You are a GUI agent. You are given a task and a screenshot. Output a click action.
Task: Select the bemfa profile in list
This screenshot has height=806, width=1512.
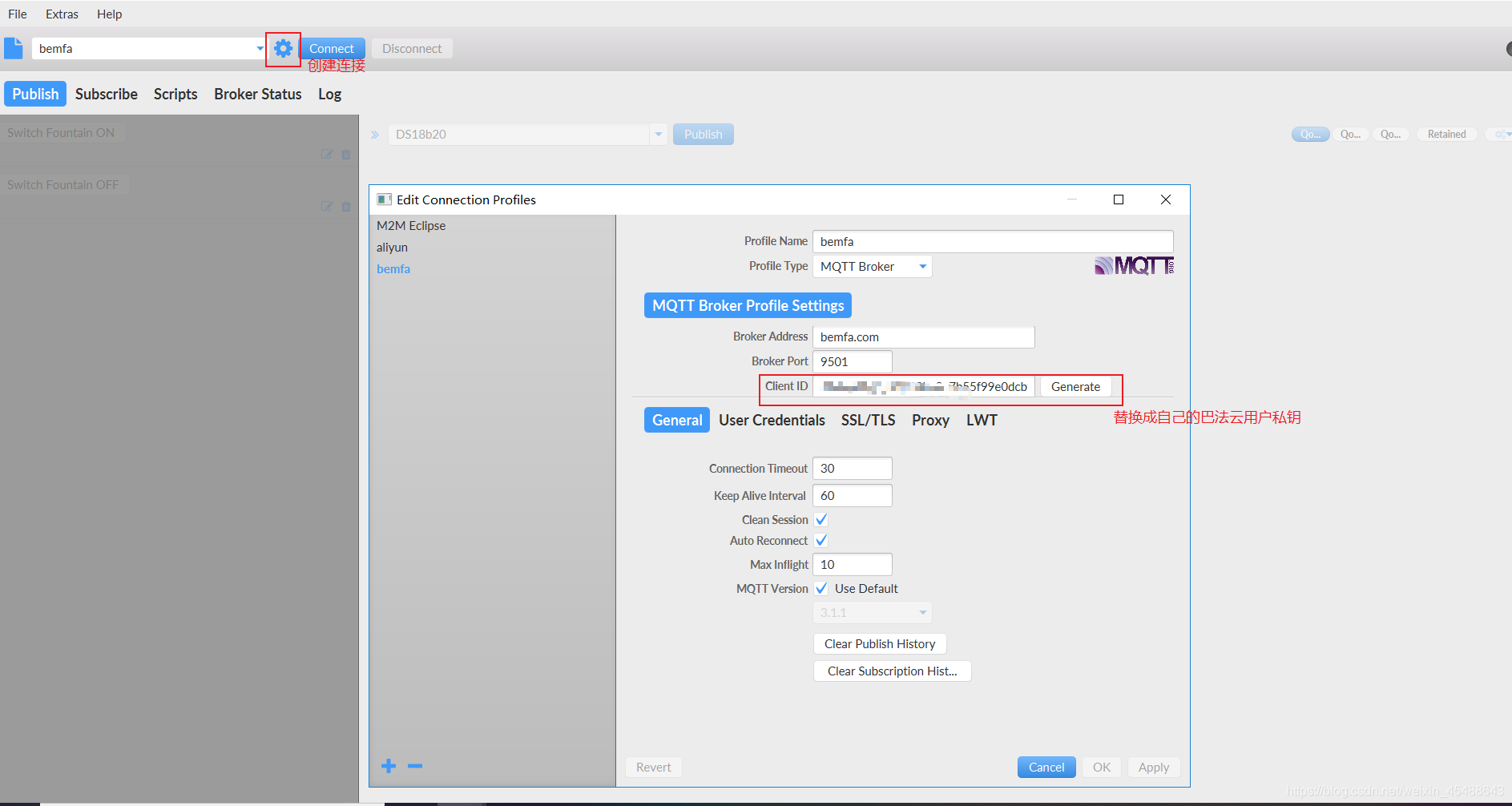point(393,269)
